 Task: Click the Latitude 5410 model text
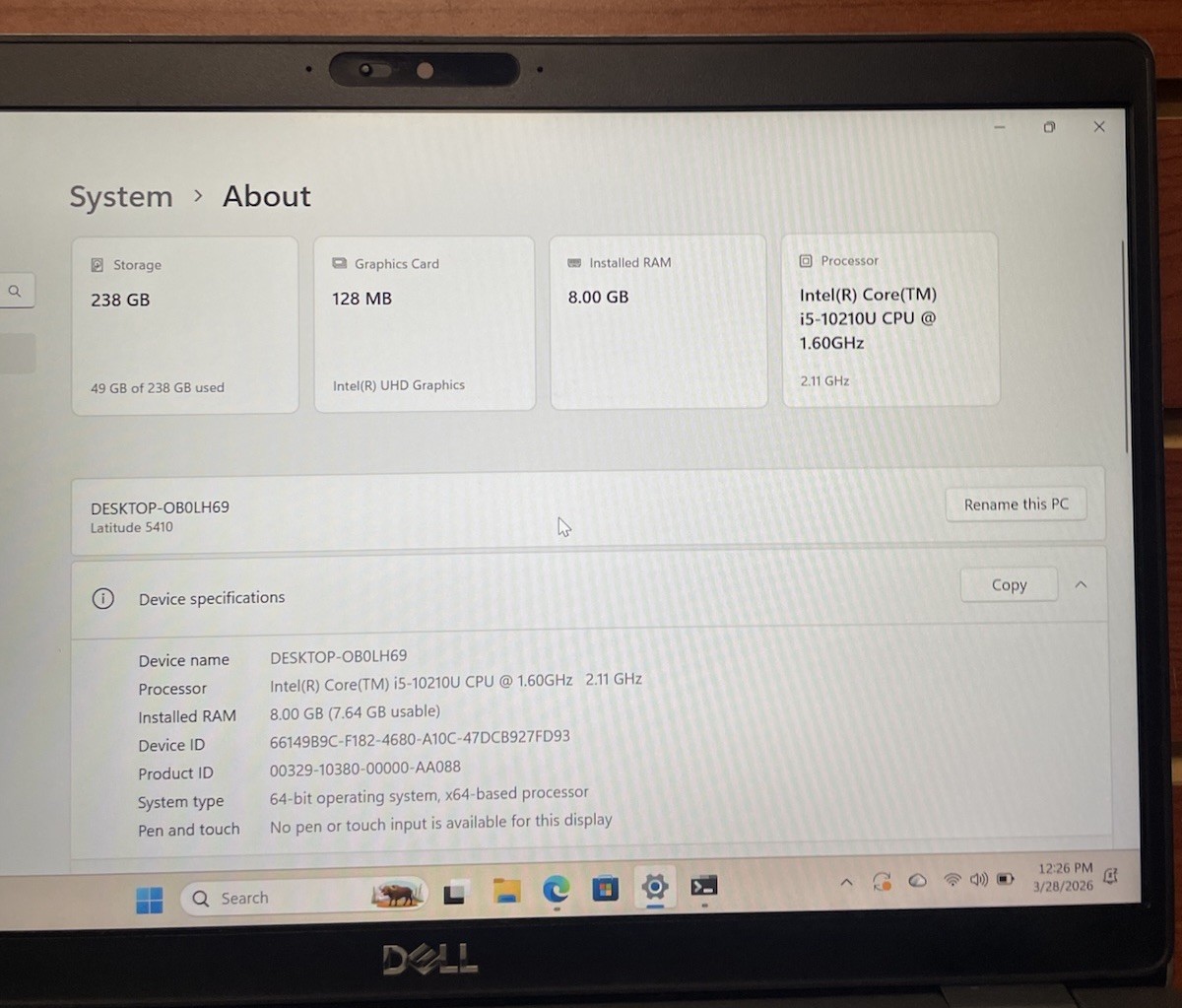[x=131, y=527]
